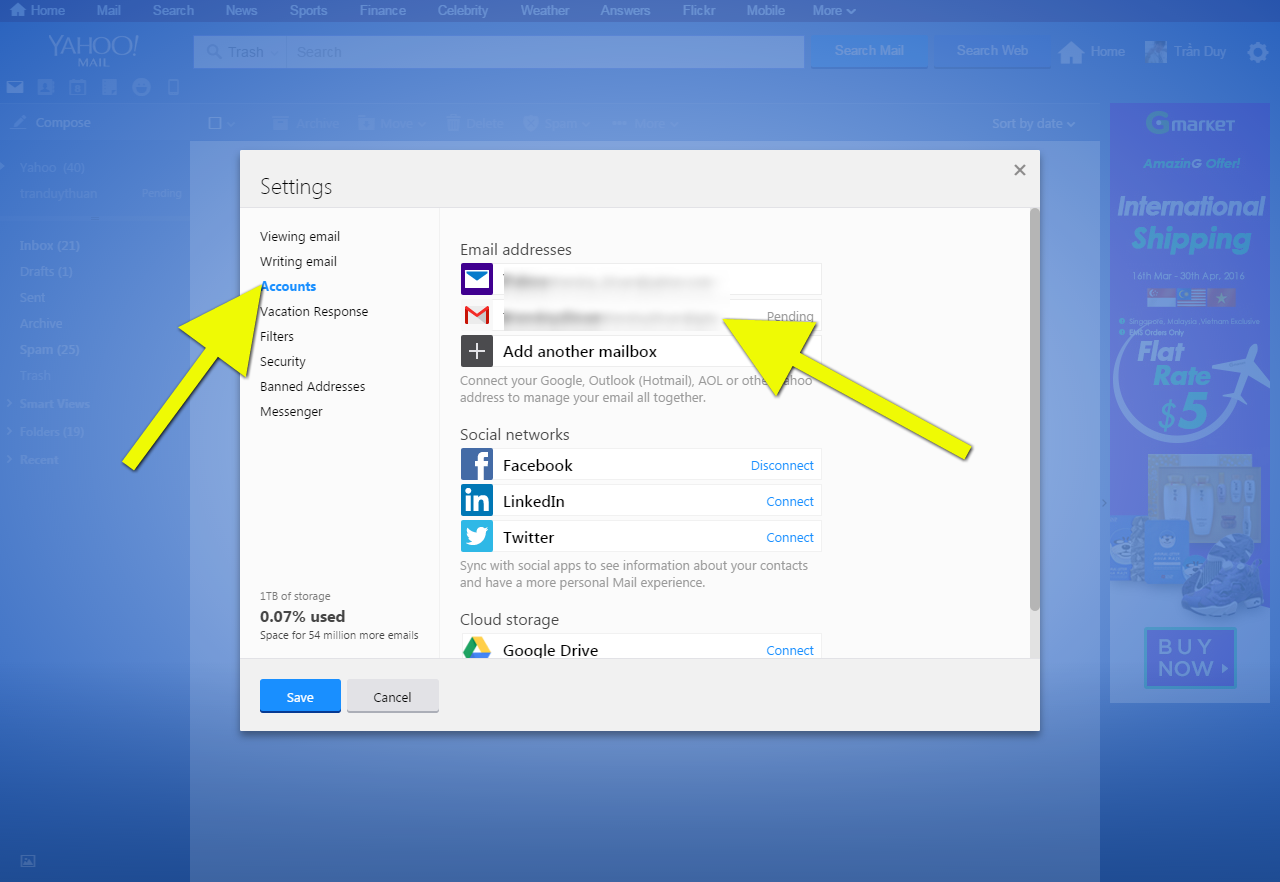Click the Compose button
The image size is (1280, 882).
pos(52,123)
